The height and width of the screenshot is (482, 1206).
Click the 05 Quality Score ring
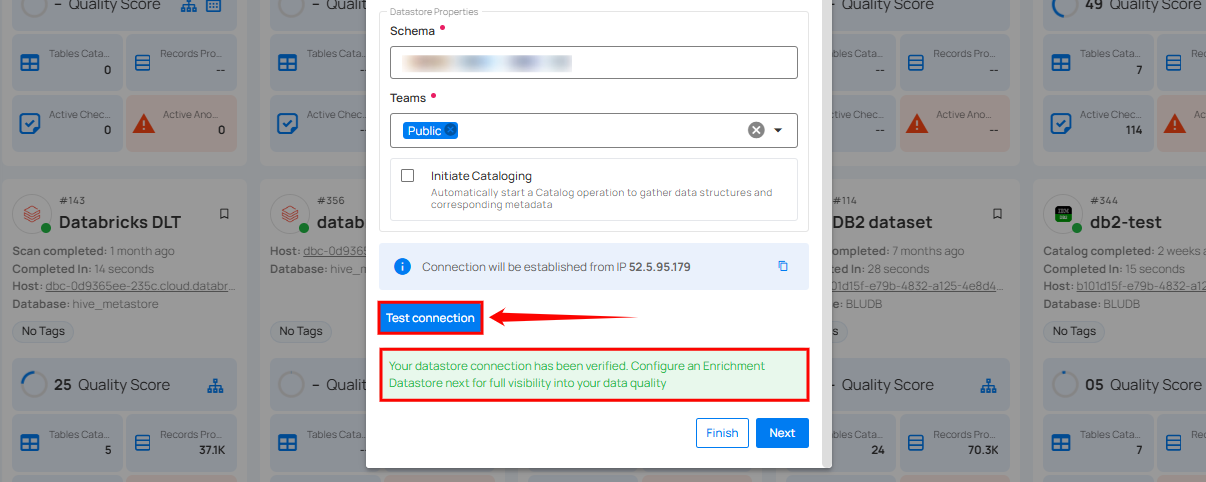tap(1064, 385)
